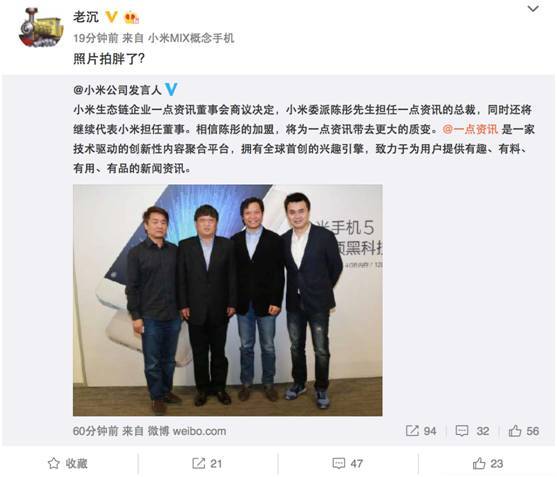Open the 60分钟前 original post timestamp
557x477 pixels.
coord(96,431)
